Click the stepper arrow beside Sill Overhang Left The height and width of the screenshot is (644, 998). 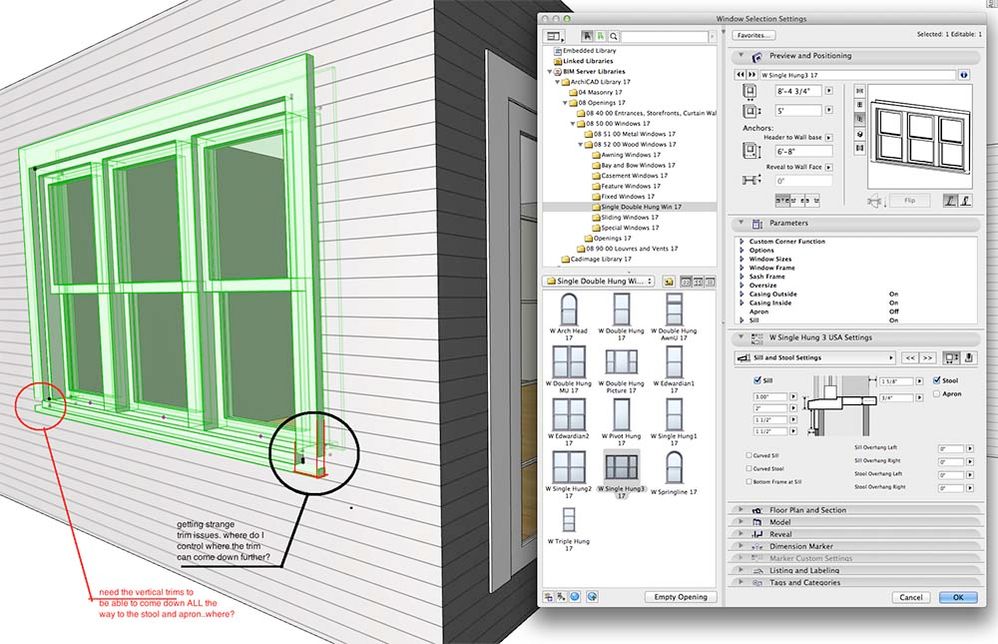(x=969, y=448)
